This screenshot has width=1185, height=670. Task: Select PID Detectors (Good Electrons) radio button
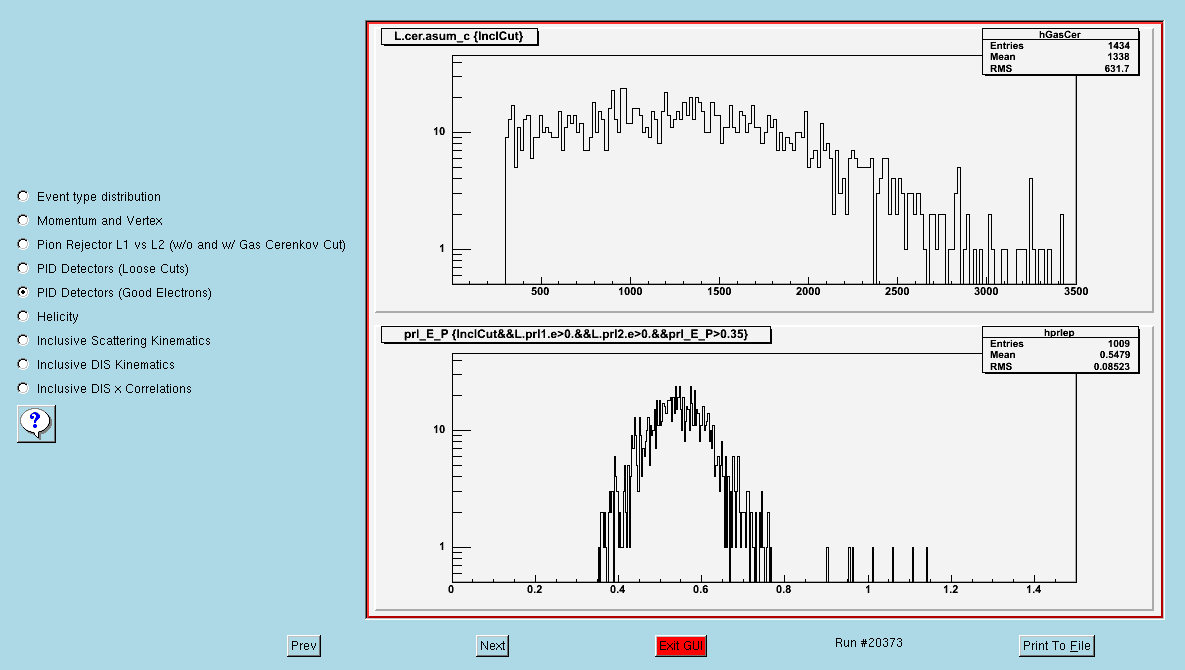tap(23, 292)
